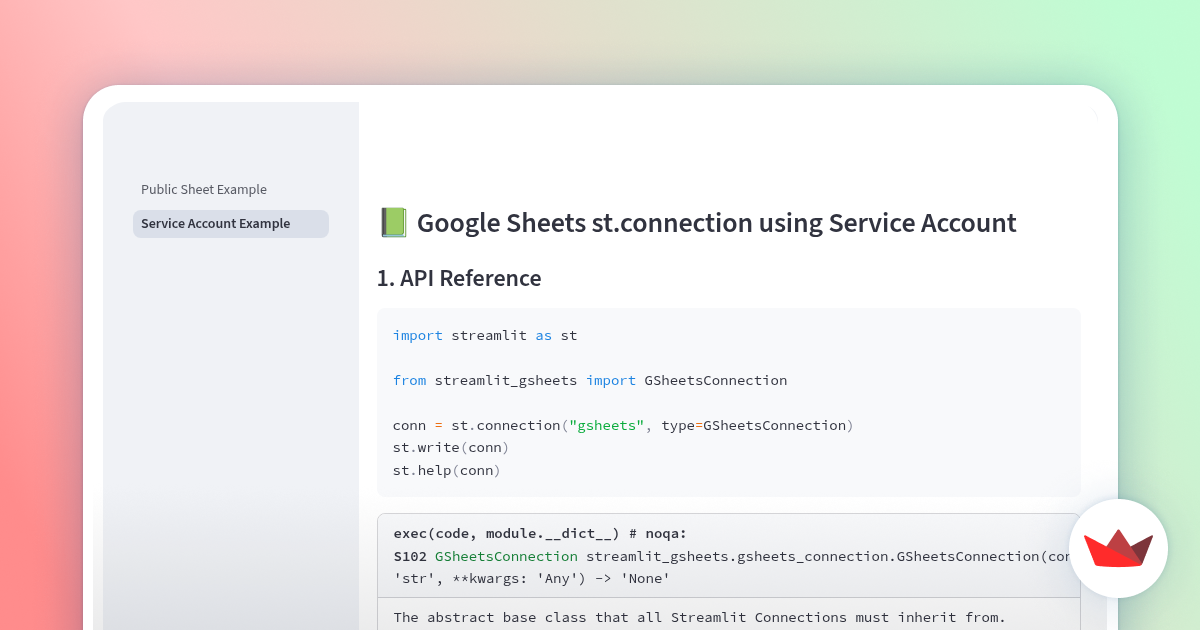
Task: Click the green book emoji beside the title
Action: coord(393,222)
